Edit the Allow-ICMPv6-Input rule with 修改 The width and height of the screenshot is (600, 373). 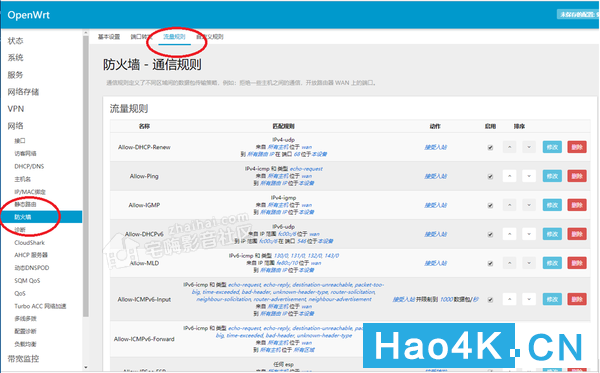click(x=552, y=299)
